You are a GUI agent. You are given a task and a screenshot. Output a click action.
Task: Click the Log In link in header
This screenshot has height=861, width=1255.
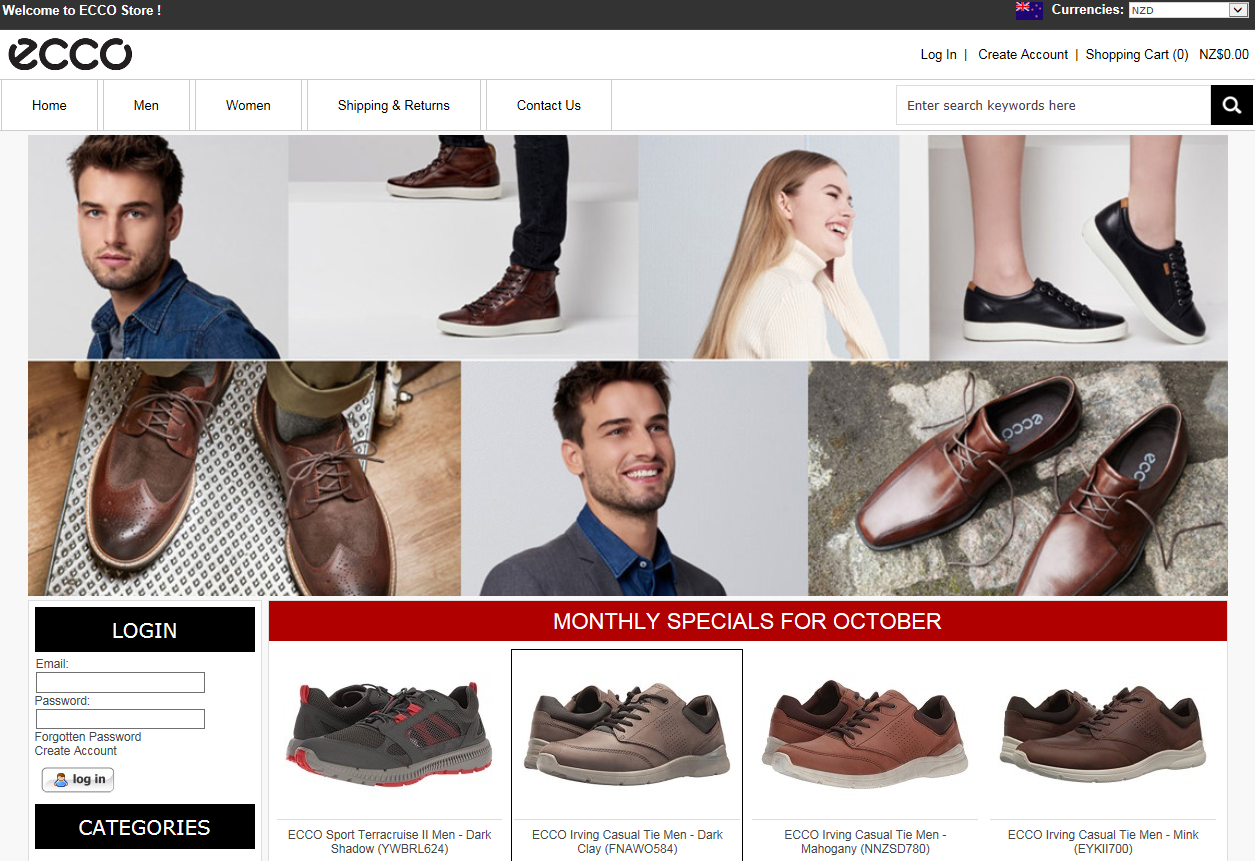(938, 55)
